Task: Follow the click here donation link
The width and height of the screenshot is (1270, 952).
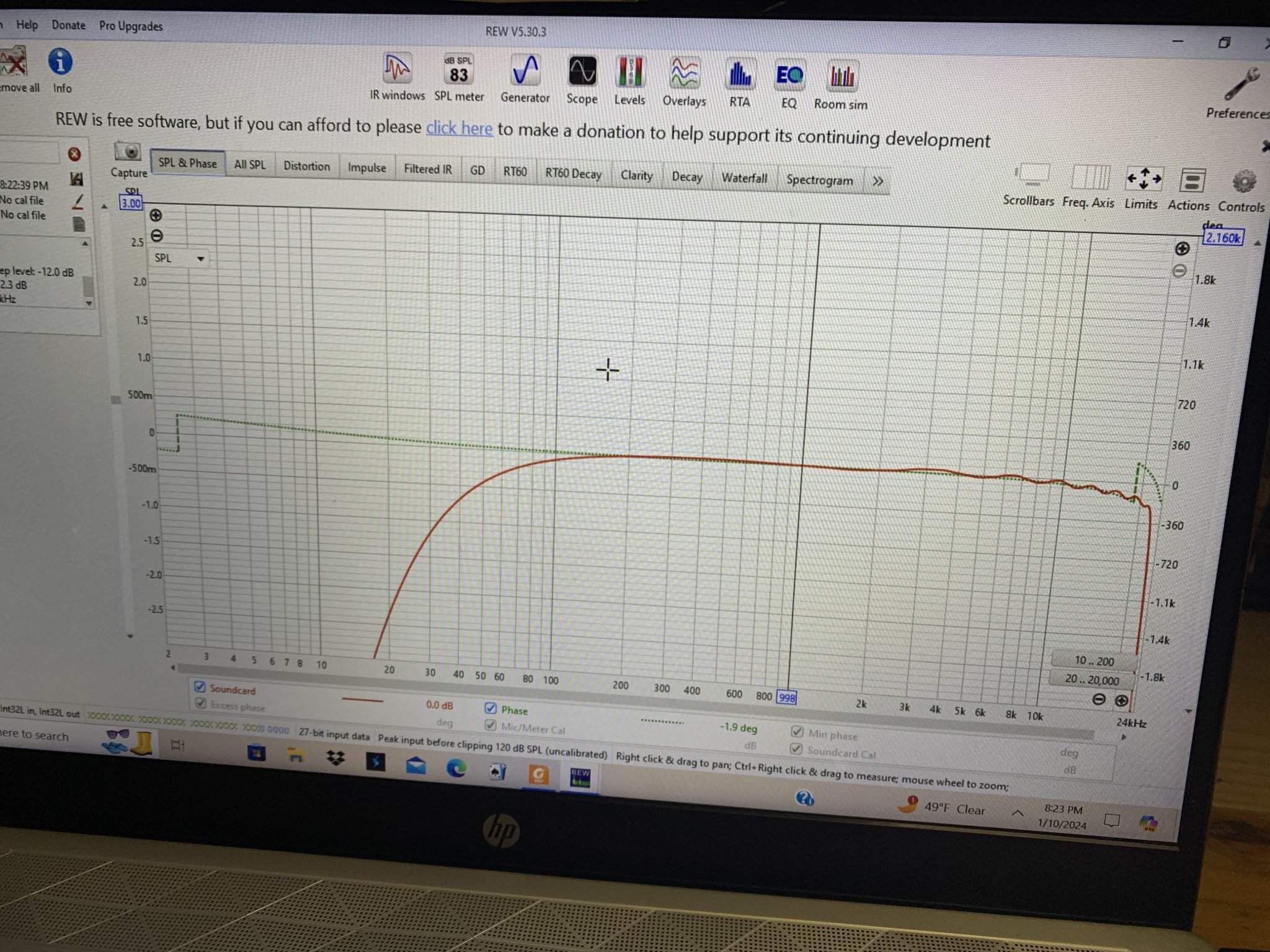Action: (x=459, y=128)
